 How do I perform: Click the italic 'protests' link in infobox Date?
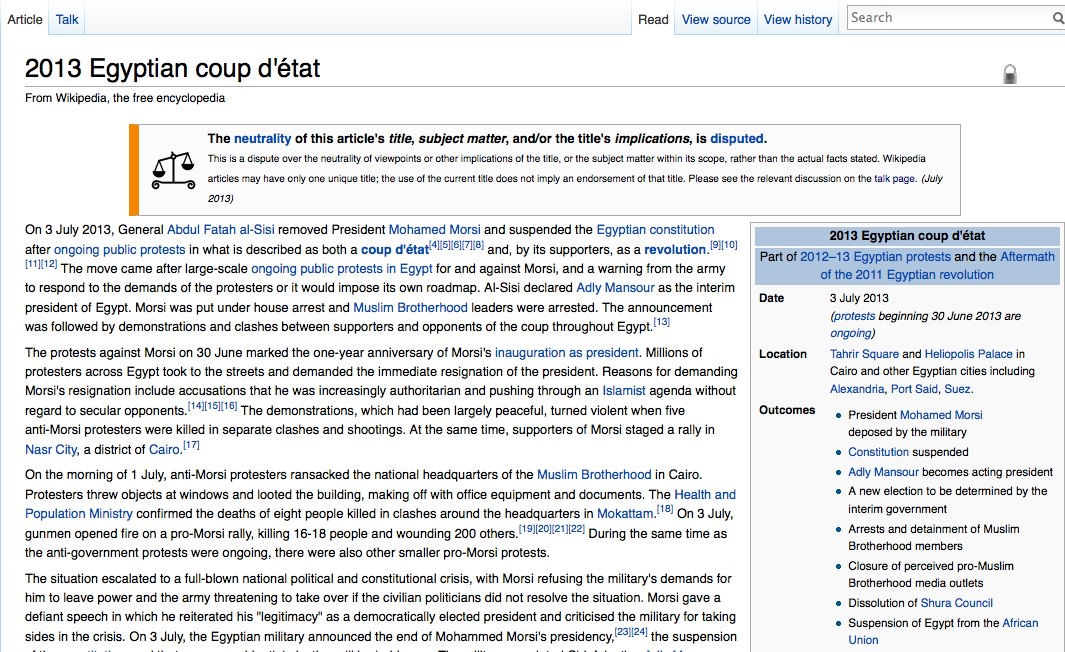click(854, 316)
